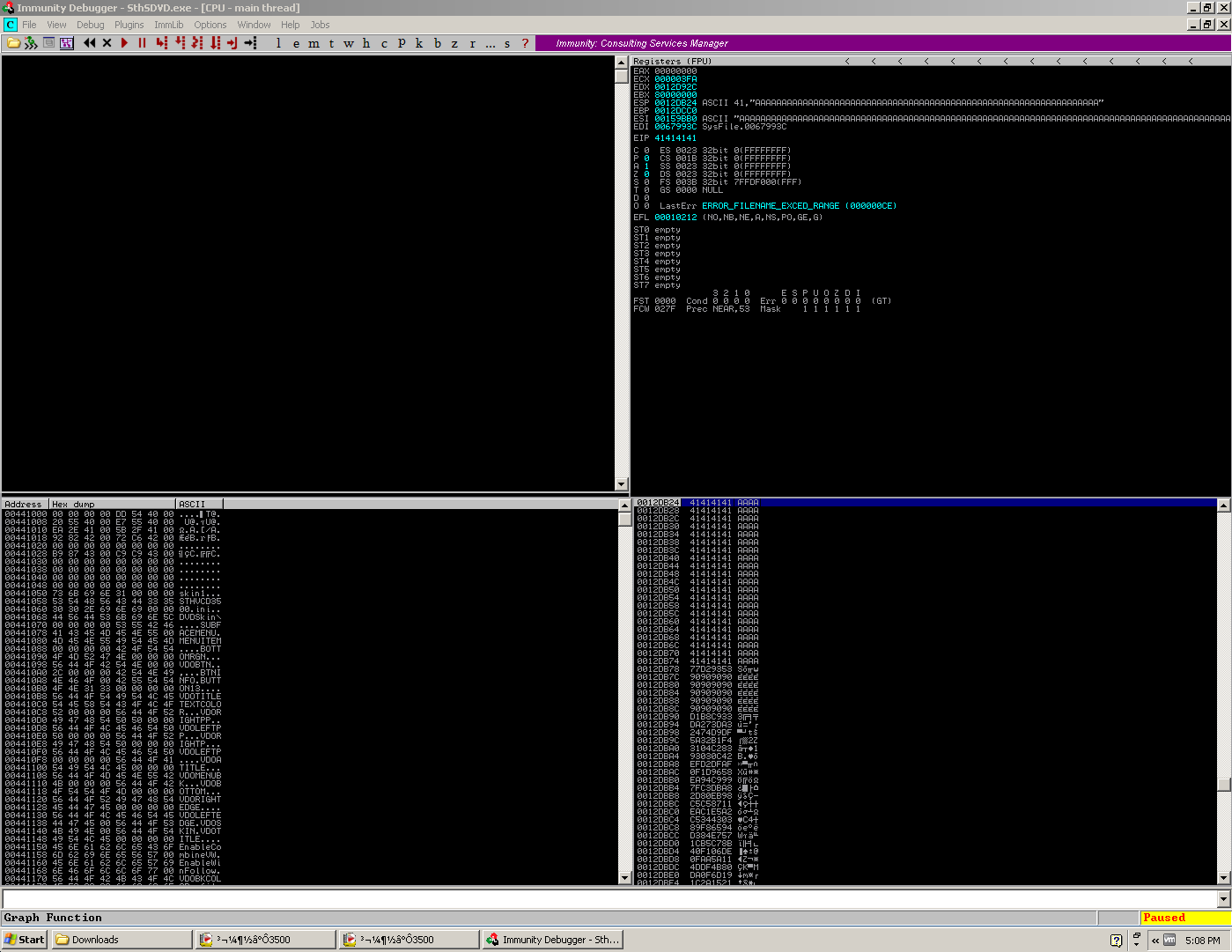
Task: Show Threads window via 't' button
Action: coord(331,42)
